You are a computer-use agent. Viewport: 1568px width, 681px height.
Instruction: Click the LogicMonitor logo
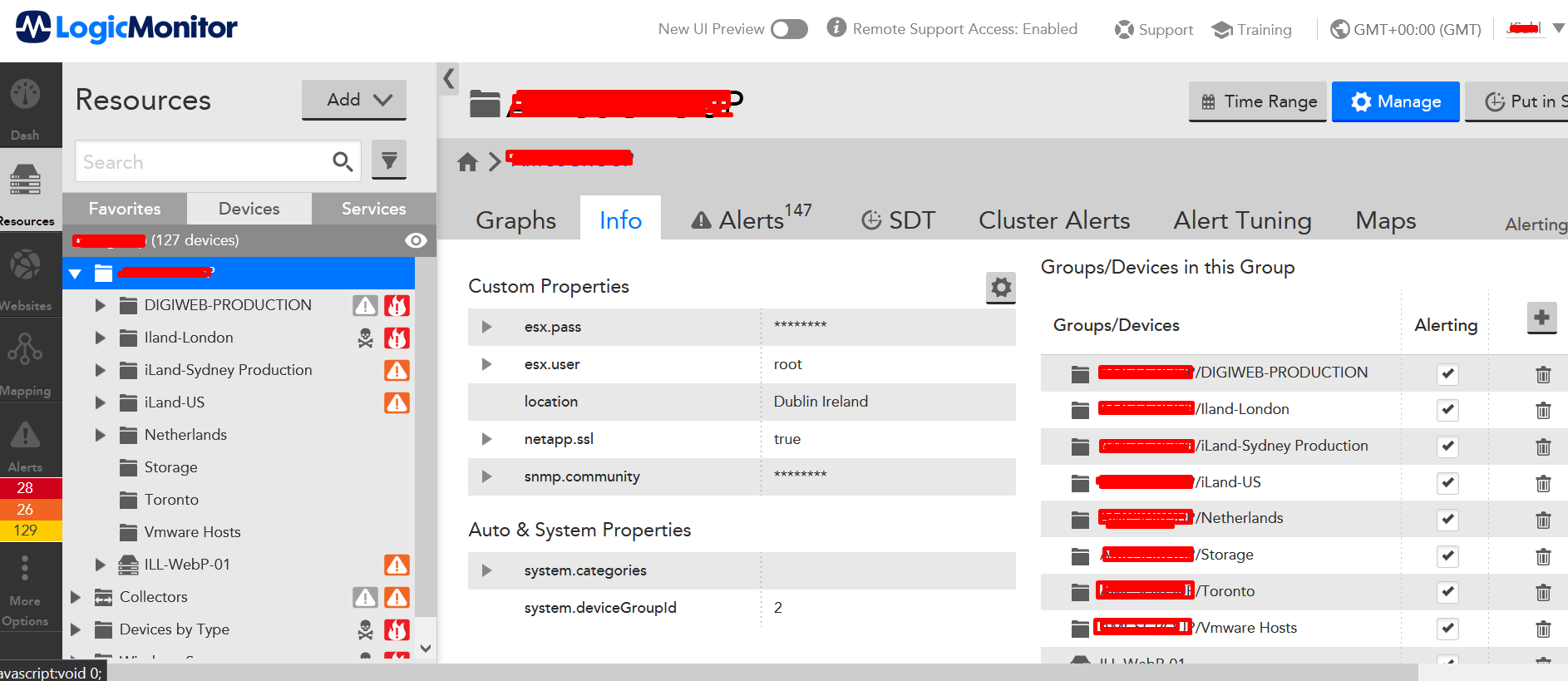click(126, 27)
